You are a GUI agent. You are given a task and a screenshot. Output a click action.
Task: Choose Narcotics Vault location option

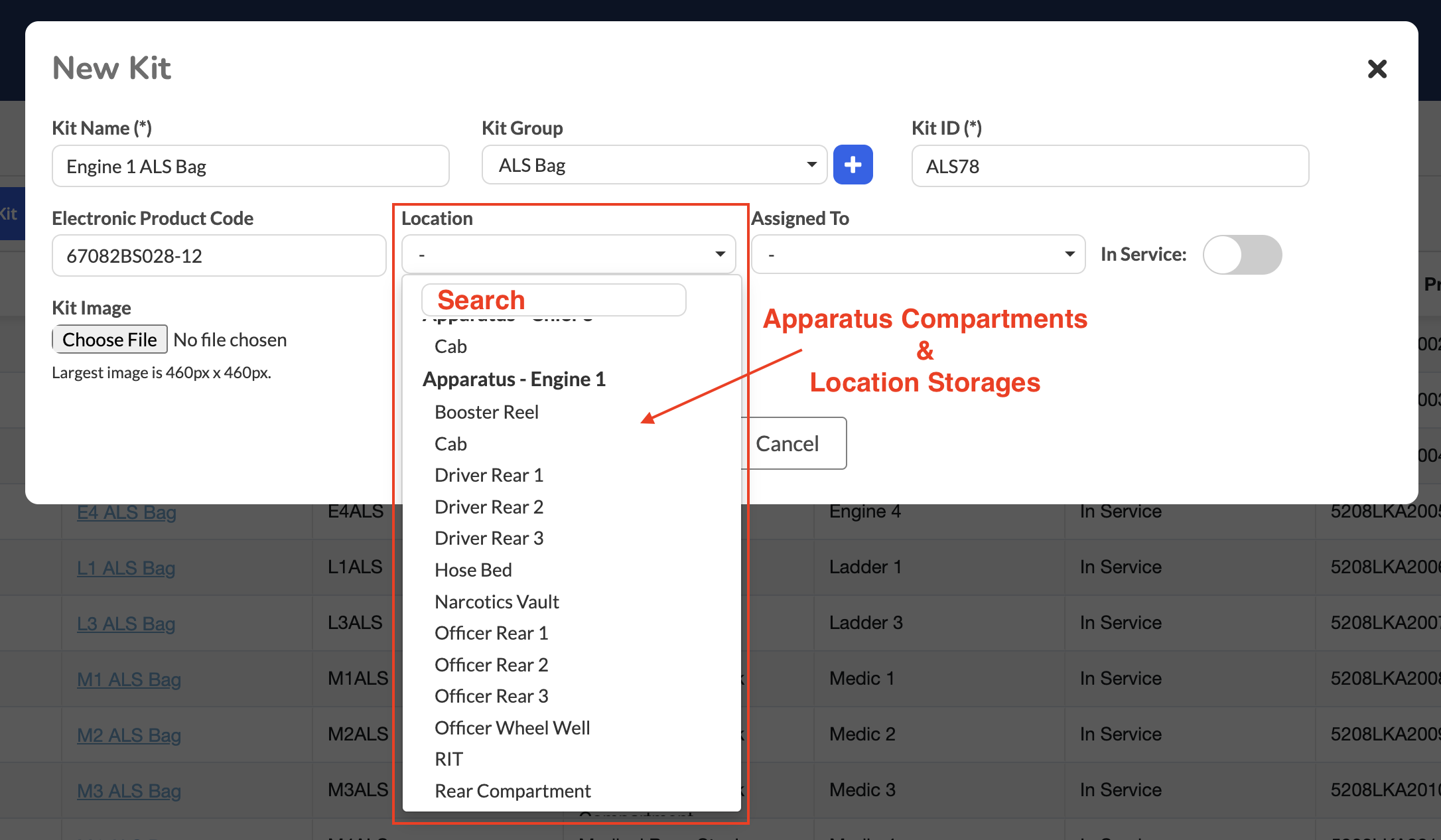tap(497, 602)
